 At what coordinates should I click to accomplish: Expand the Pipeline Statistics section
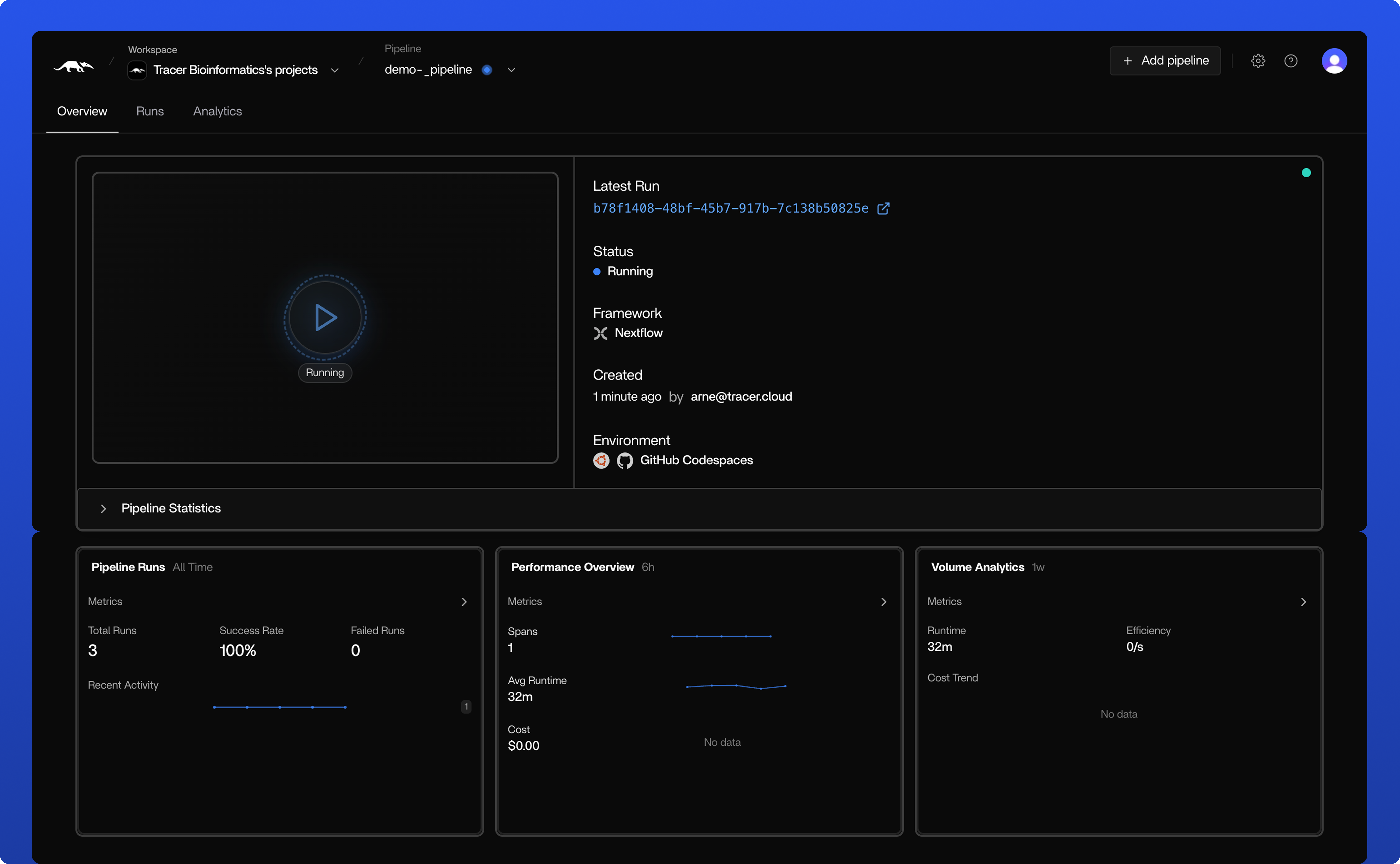pos(103,509)
